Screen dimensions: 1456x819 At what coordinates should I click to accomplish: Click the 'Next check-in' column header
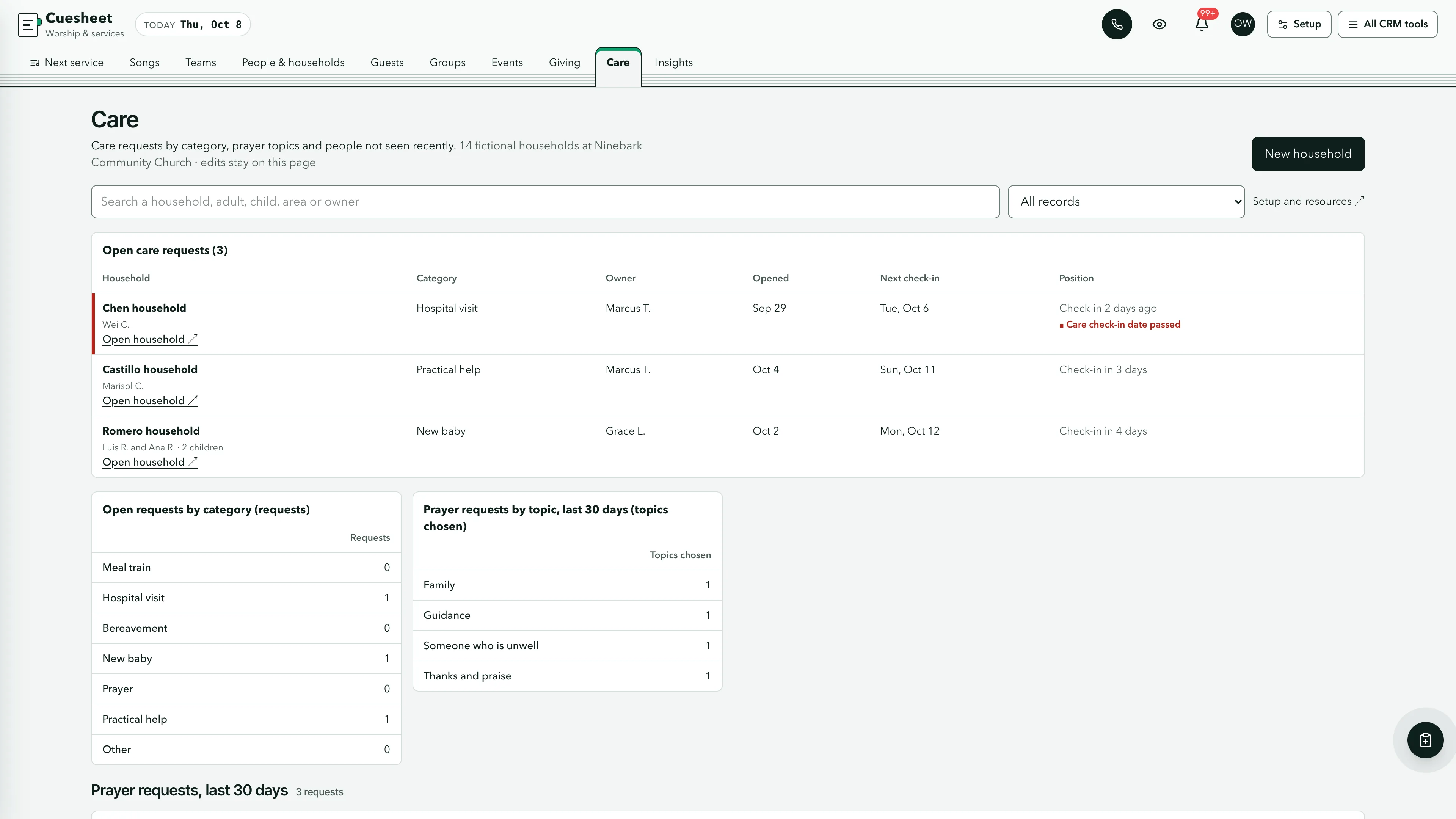point(910,278)
